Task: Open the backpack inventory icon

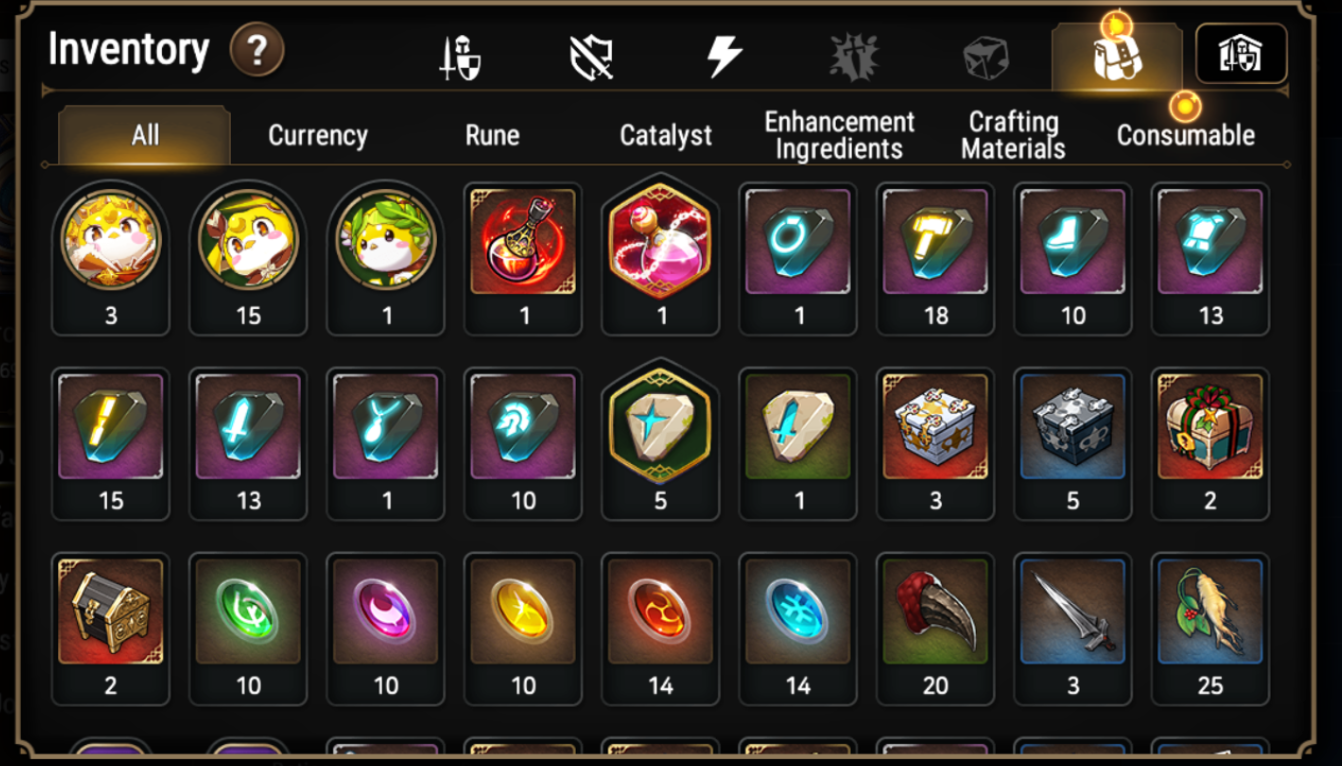Action: click(x=1117, y=58)
